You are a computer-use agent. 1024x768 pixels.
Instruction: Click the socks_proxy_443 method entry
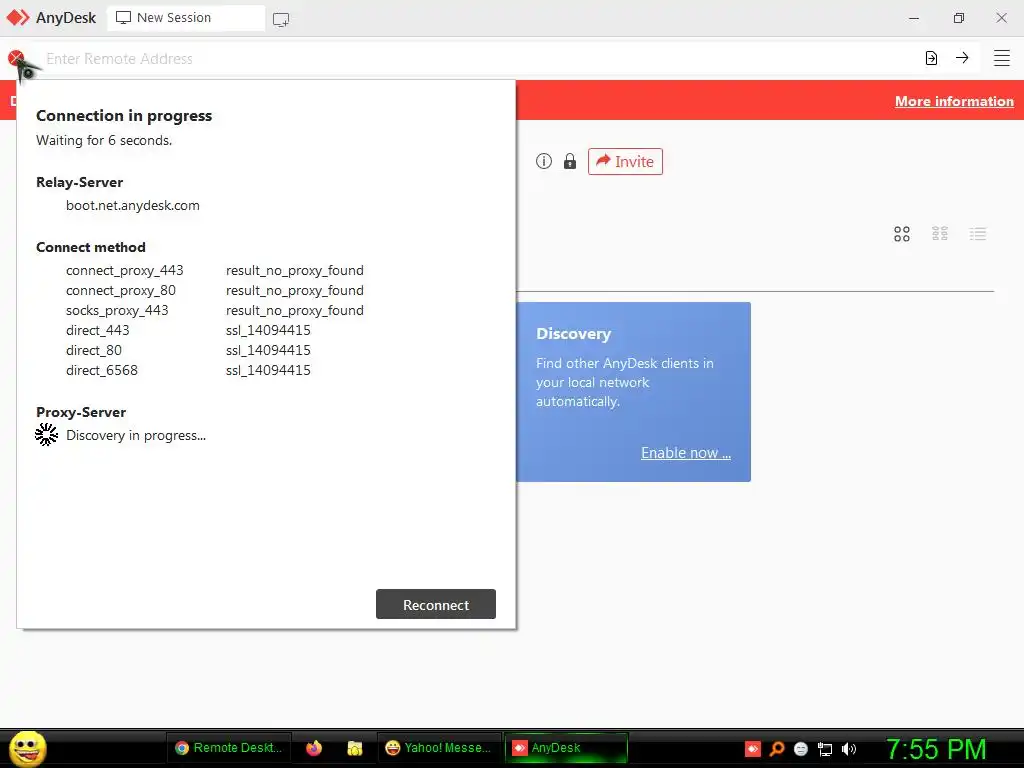click(117, 310)
